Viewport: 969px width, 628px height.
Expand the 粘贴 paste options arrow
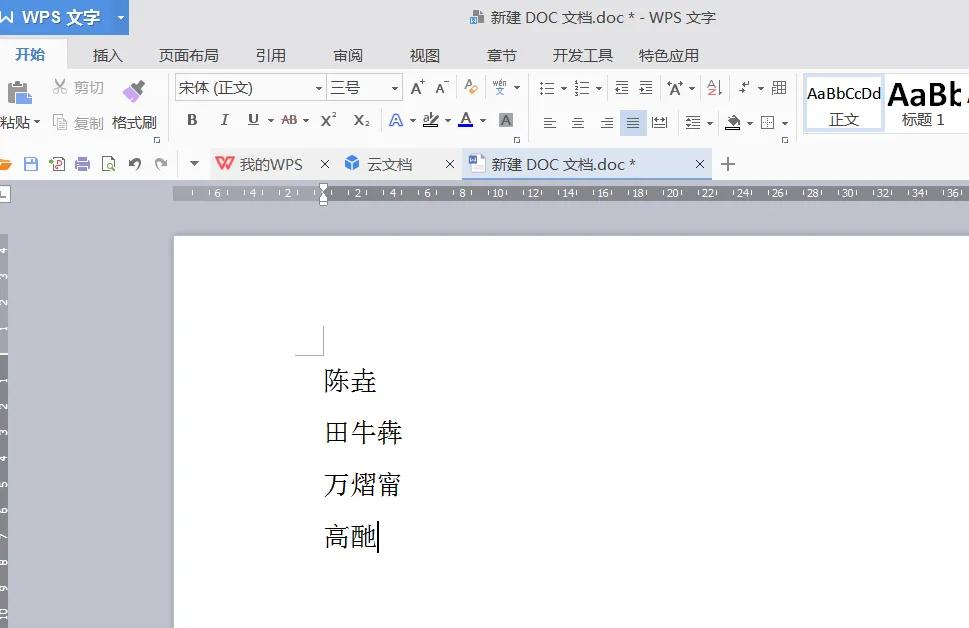37,122
